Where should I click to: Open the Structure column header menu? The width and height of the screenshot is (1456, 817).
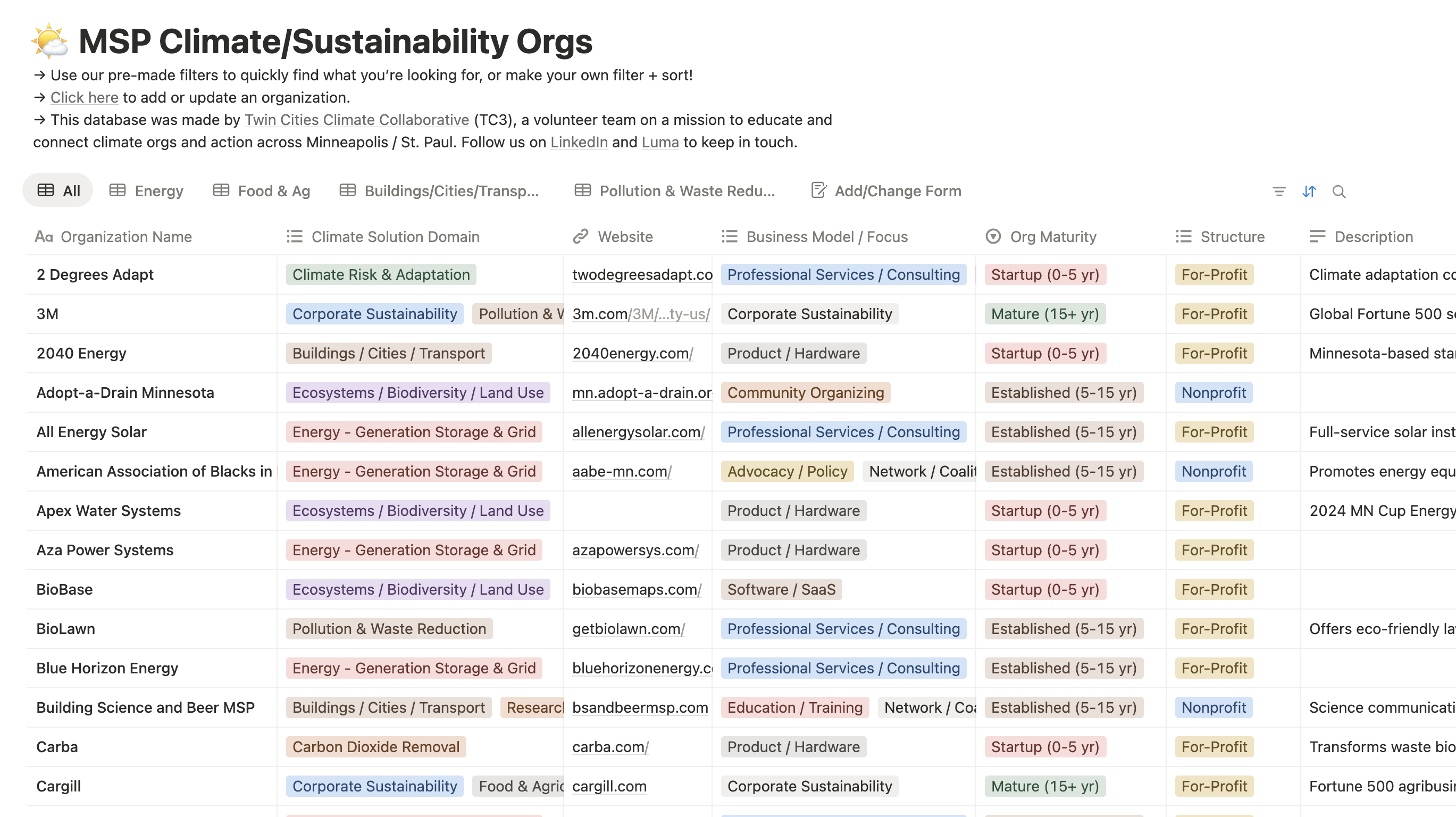(x=1232, y=236)
